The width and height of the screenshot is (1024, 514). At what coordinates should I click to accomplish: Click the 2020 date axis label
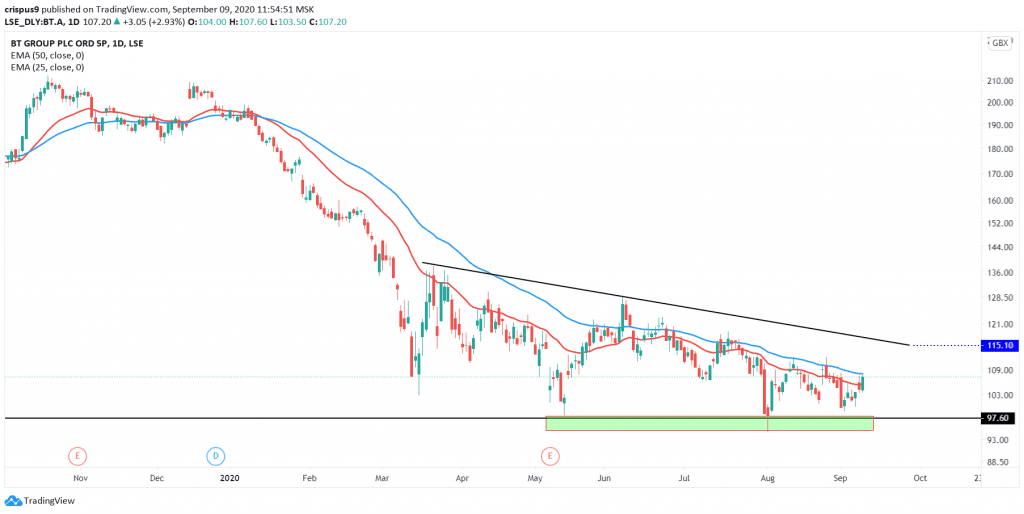click(x=229, y=478)
